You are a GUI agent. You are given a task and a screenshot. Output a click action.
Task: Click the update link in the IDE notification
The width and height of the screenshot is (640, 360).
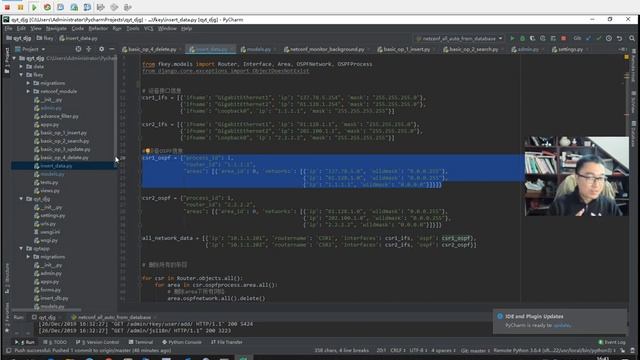click(562, 325)
